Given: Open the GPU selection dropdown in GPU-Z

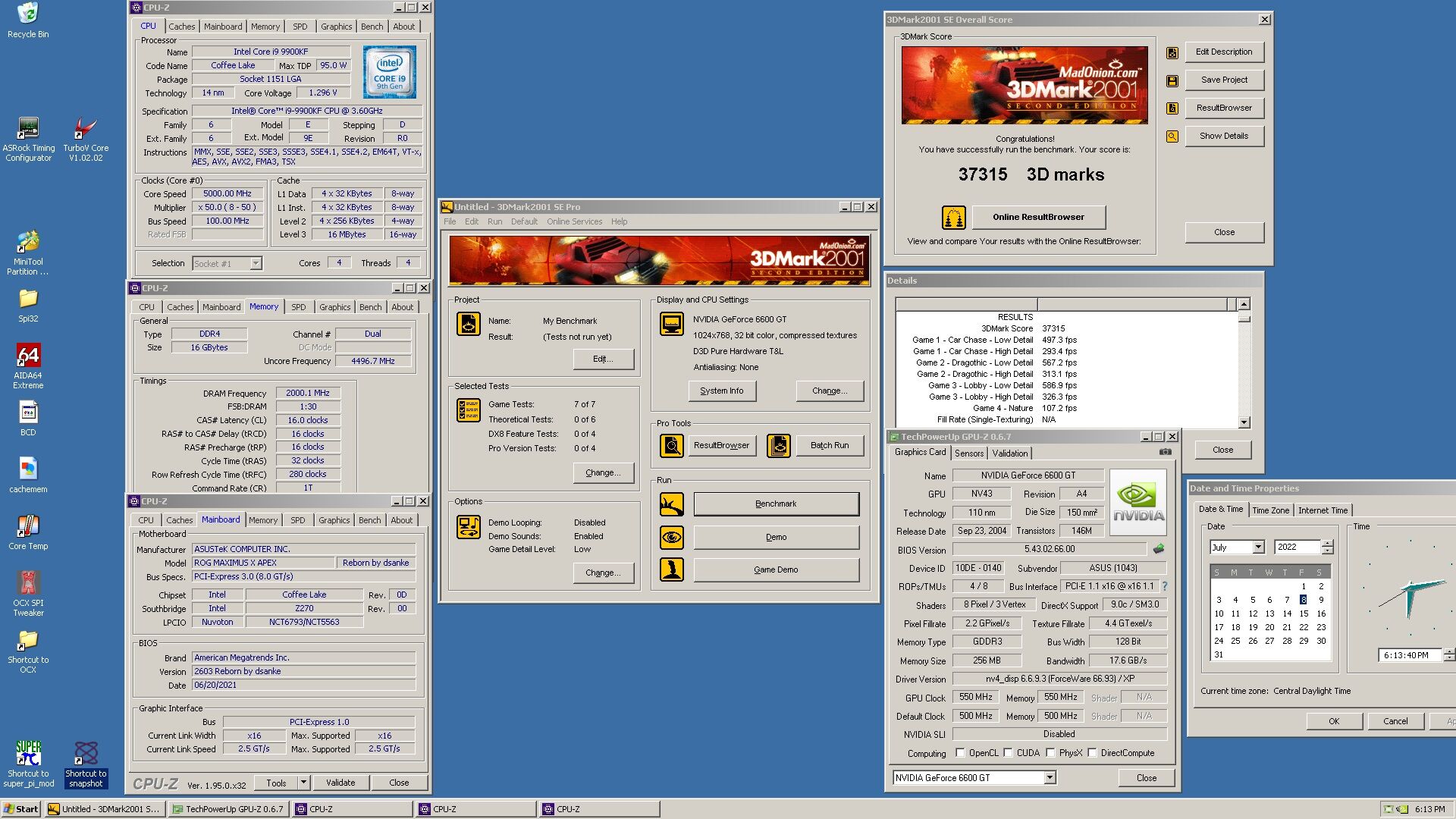Looking at the screenshot, I should click(1050, 778).
